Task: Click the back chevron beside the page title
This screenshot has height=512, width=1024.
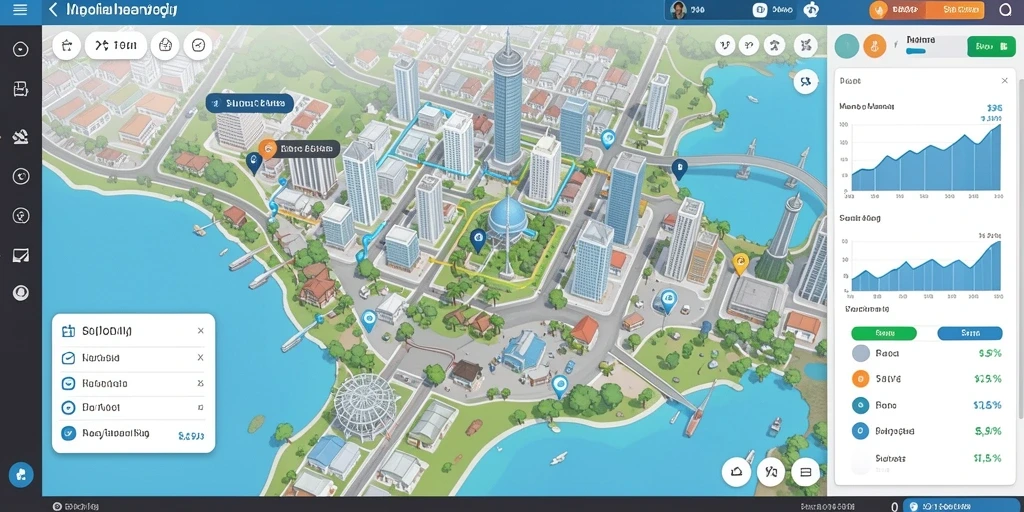Action: pyautogui.click(x=54, y=10)
